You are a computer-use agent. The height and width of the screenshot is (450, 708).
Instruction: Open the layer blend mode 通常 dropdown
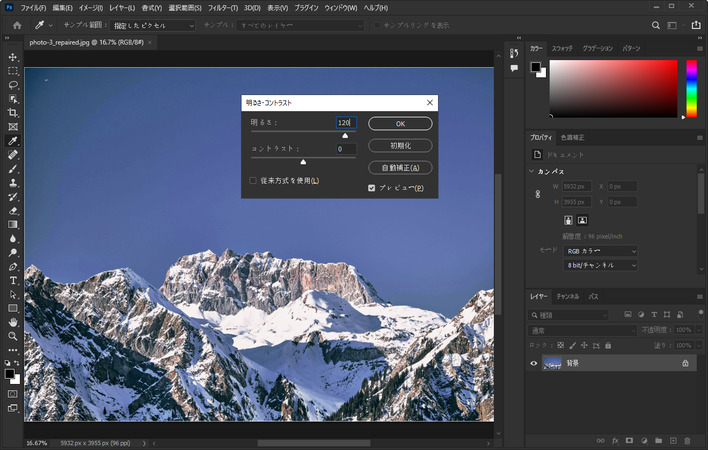pos(582,331)
